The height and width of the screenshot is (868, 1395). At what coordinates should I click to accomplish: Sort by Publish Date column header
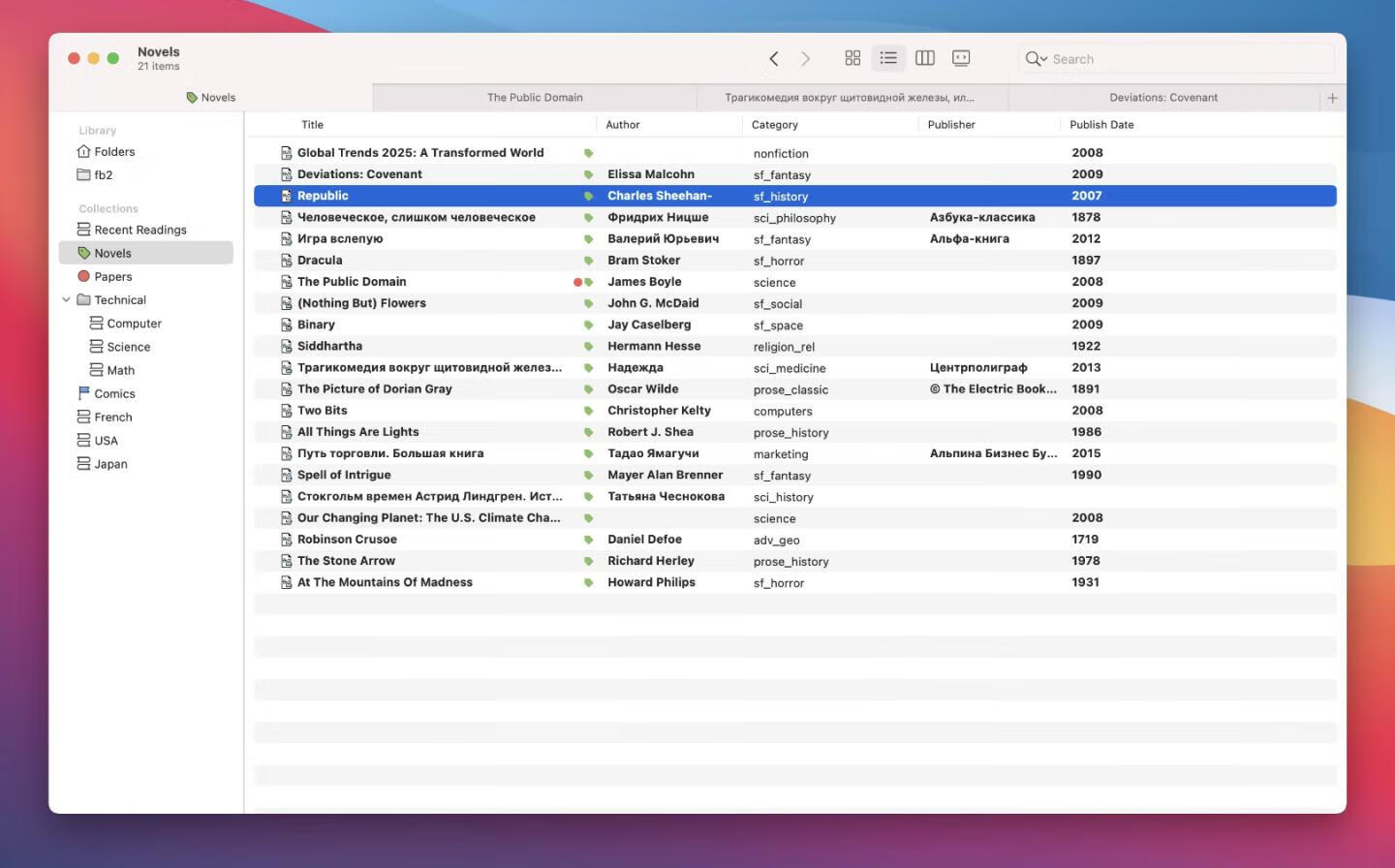[1101, 125]
